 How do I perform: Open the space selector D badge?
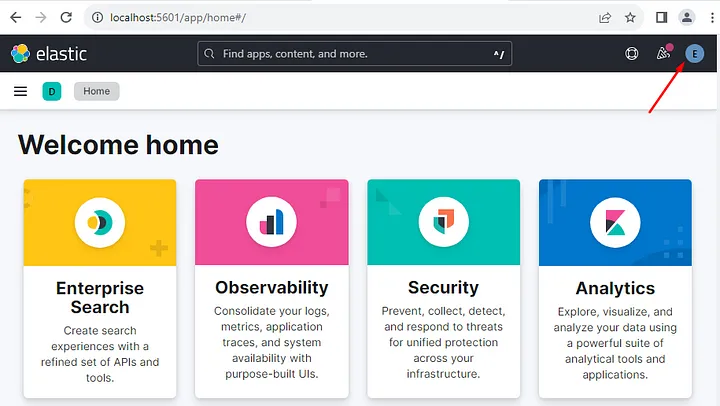[52, 92]
